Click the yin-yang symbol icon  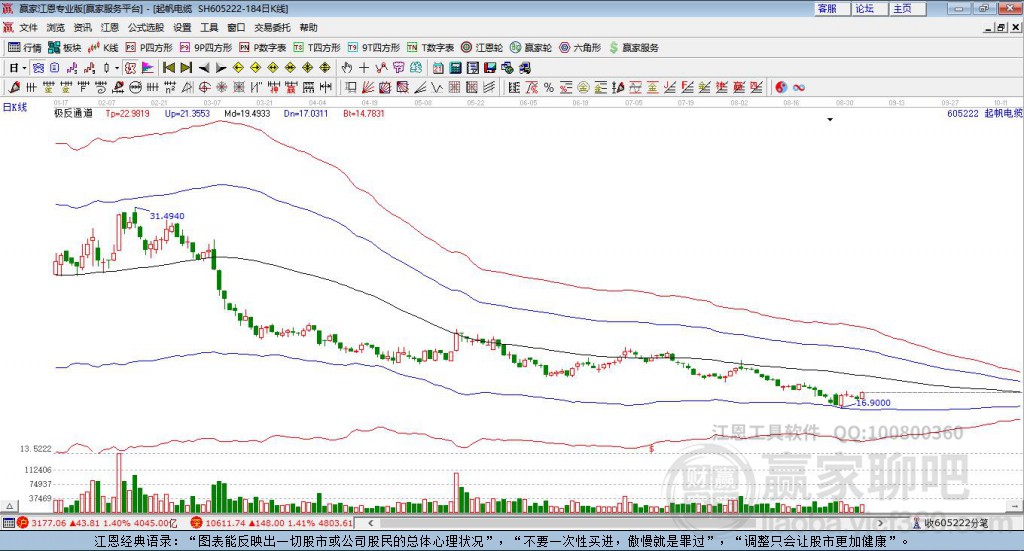781,87
